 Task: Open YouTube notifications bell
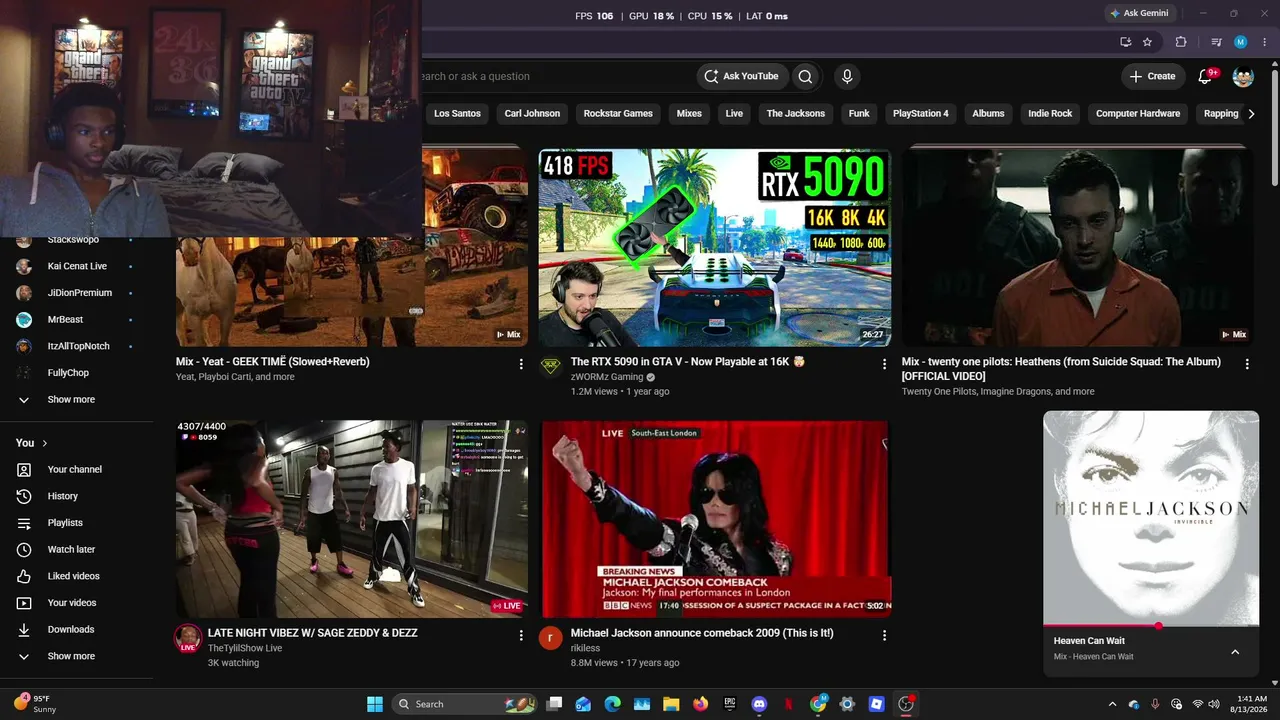coord(1205,76)
